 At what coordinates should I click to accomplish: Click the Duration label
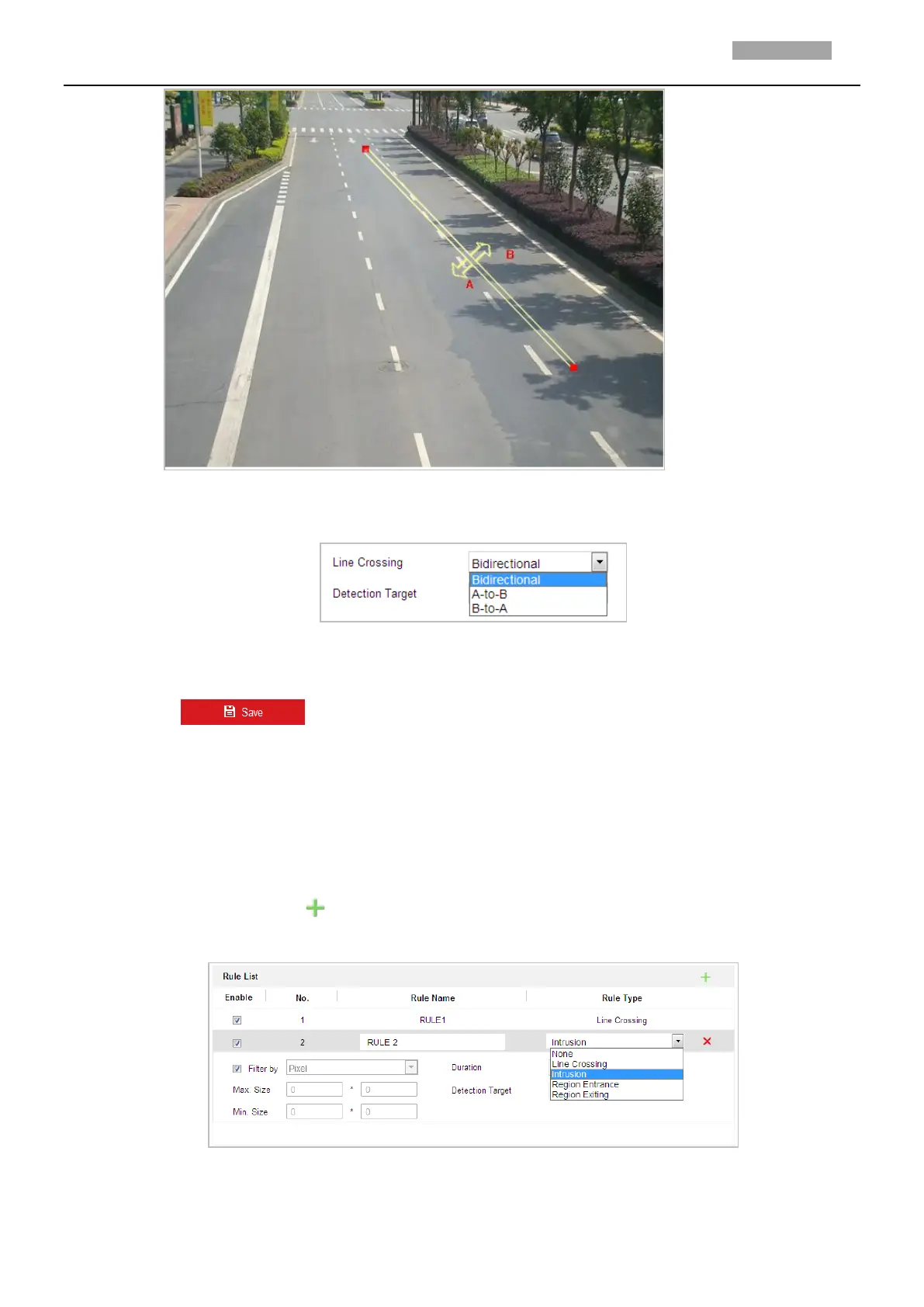(466, 1067)
